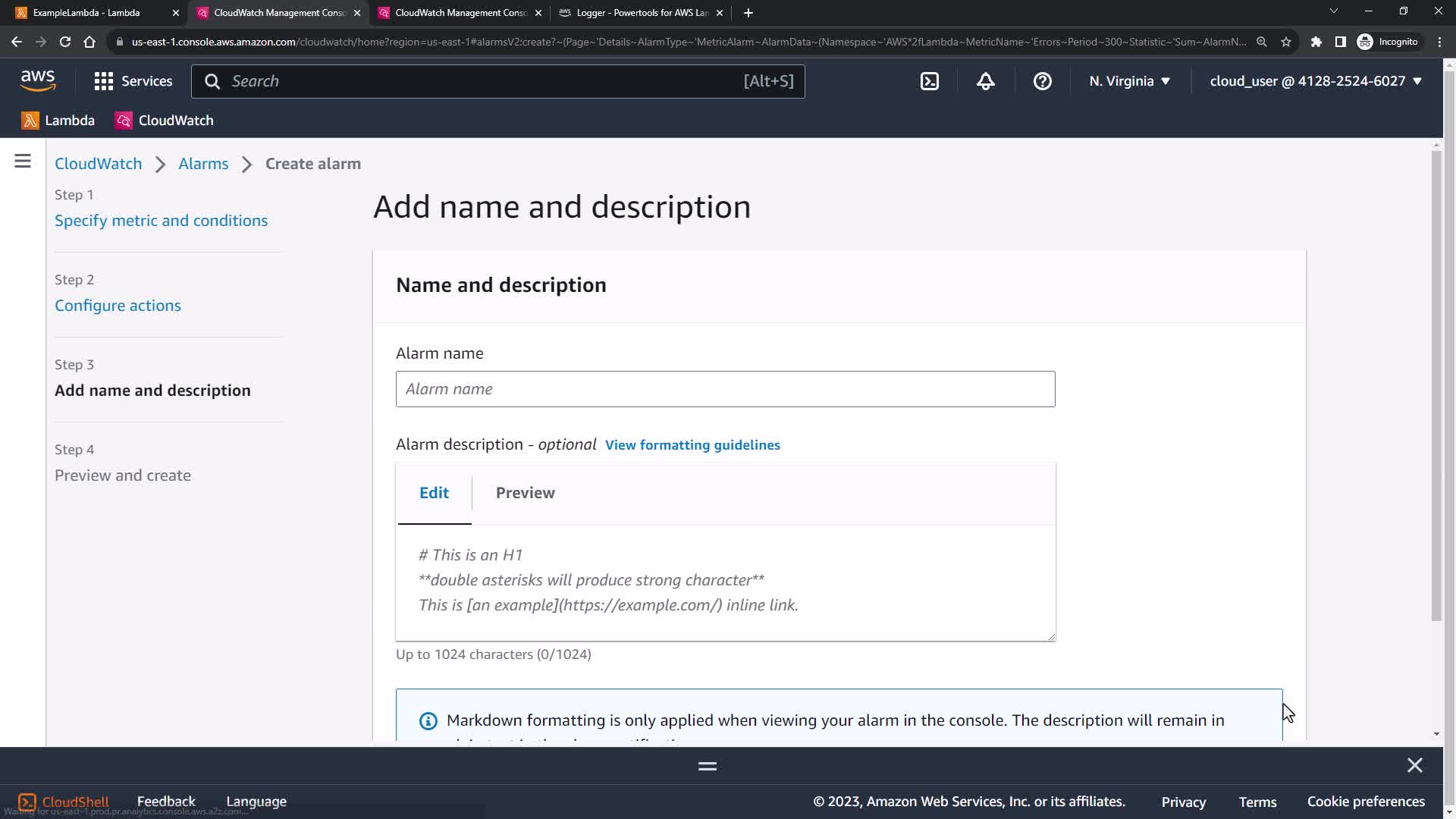Screen dimensions: 1456x819
Task: Click the Alarms breadcrumb link
Action: (203, 164)
